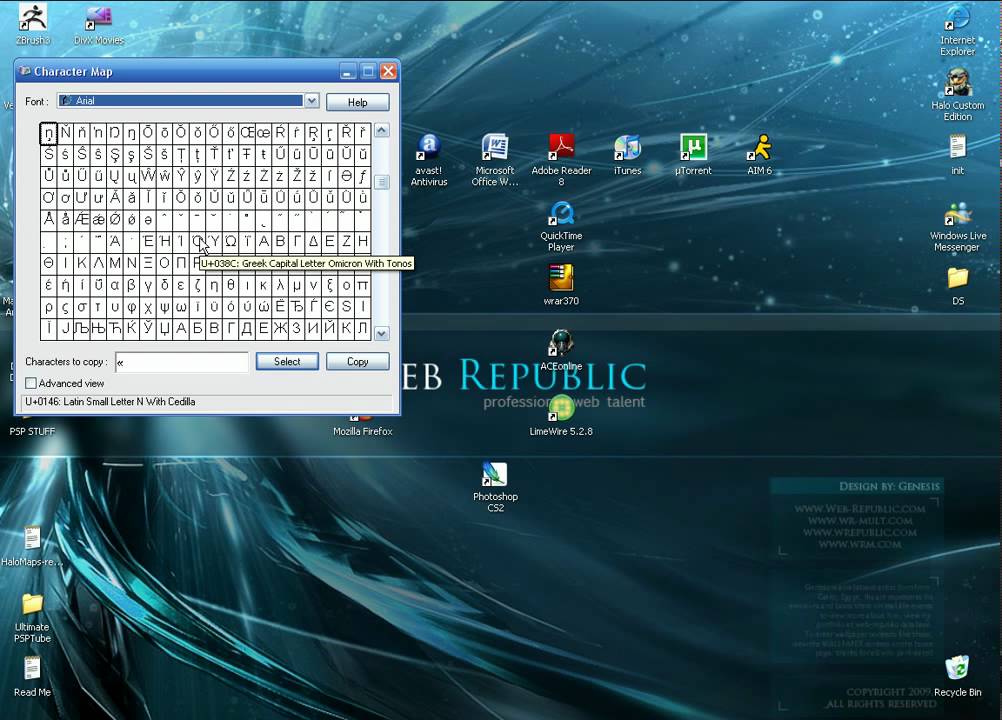Choose the Greek small beta β cell

click(132, 285)
